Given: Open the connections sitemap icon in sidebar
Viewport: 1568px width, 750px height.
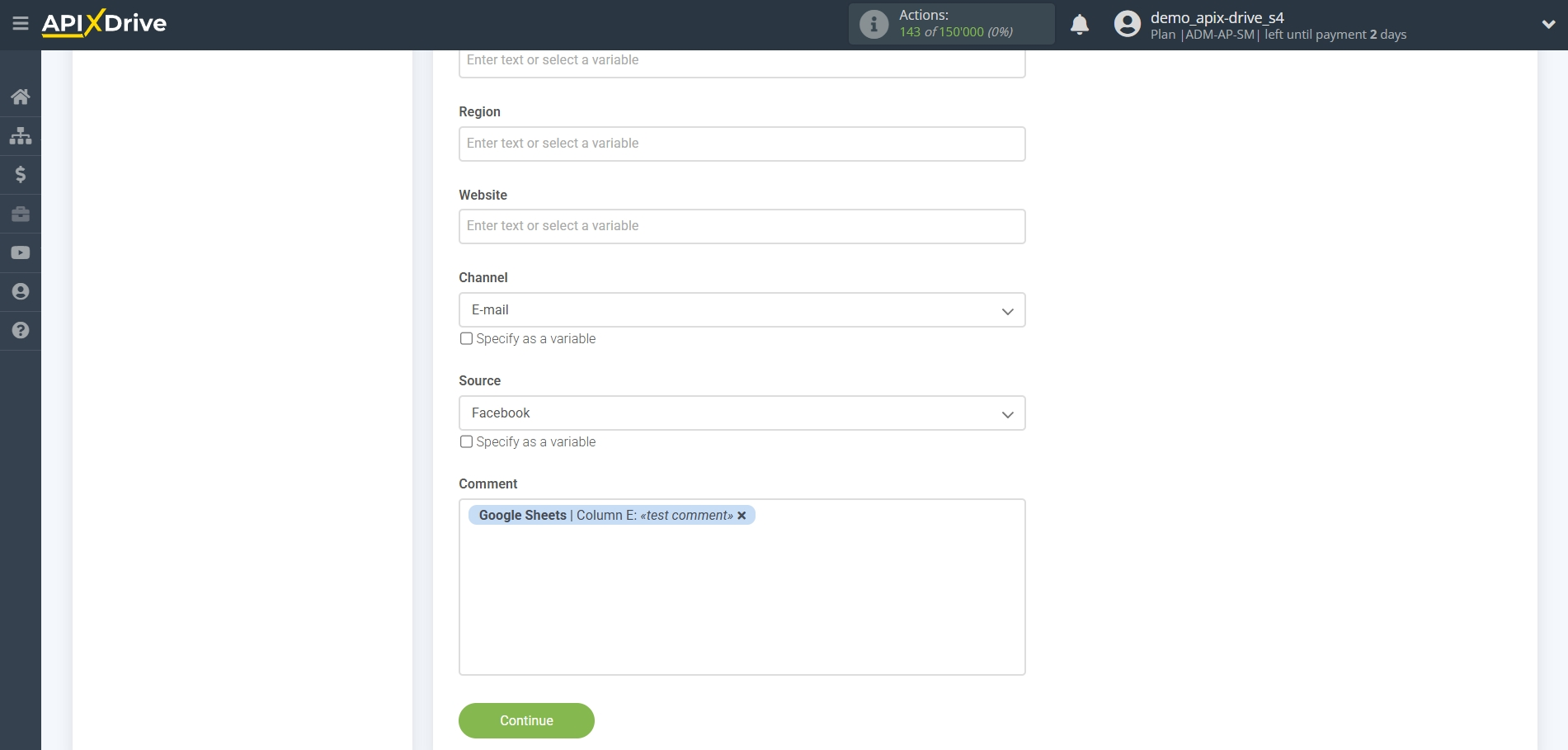Looking at the screenshot, I should (x=21, y=135).
